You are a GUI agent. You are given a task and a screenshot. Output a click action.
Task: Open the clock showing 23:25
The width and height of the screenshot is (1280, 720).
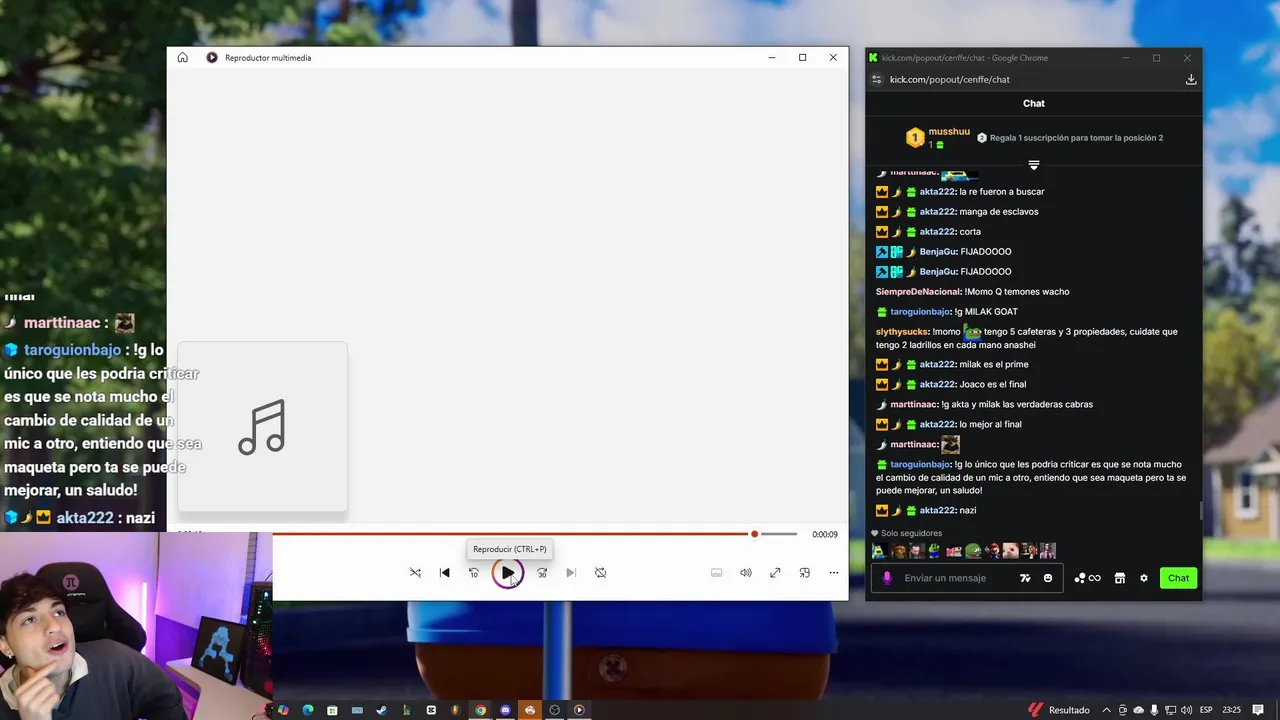pyautogui.click(x=1231, y=710)
